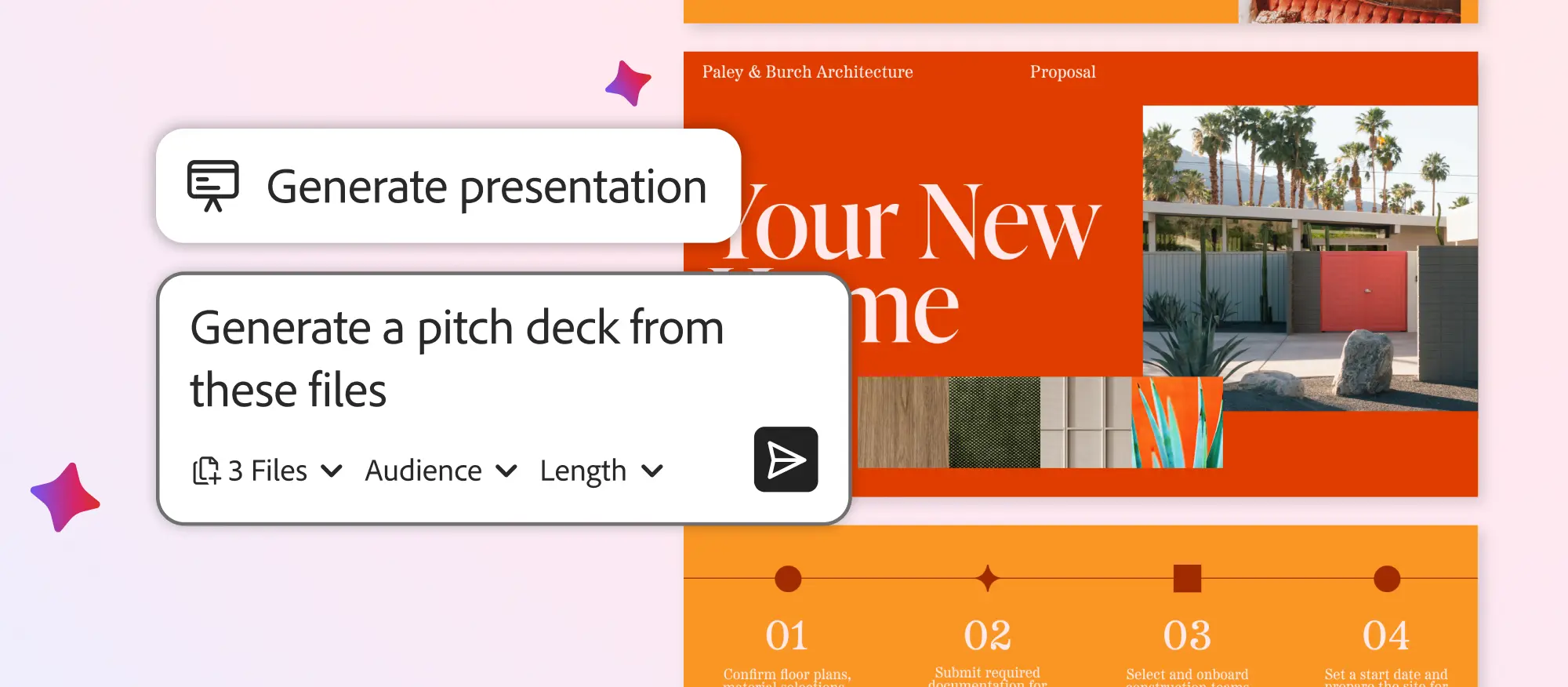
Task: Select the Proposal header label
Action: pyautogui.click(x=1062, y=72)
